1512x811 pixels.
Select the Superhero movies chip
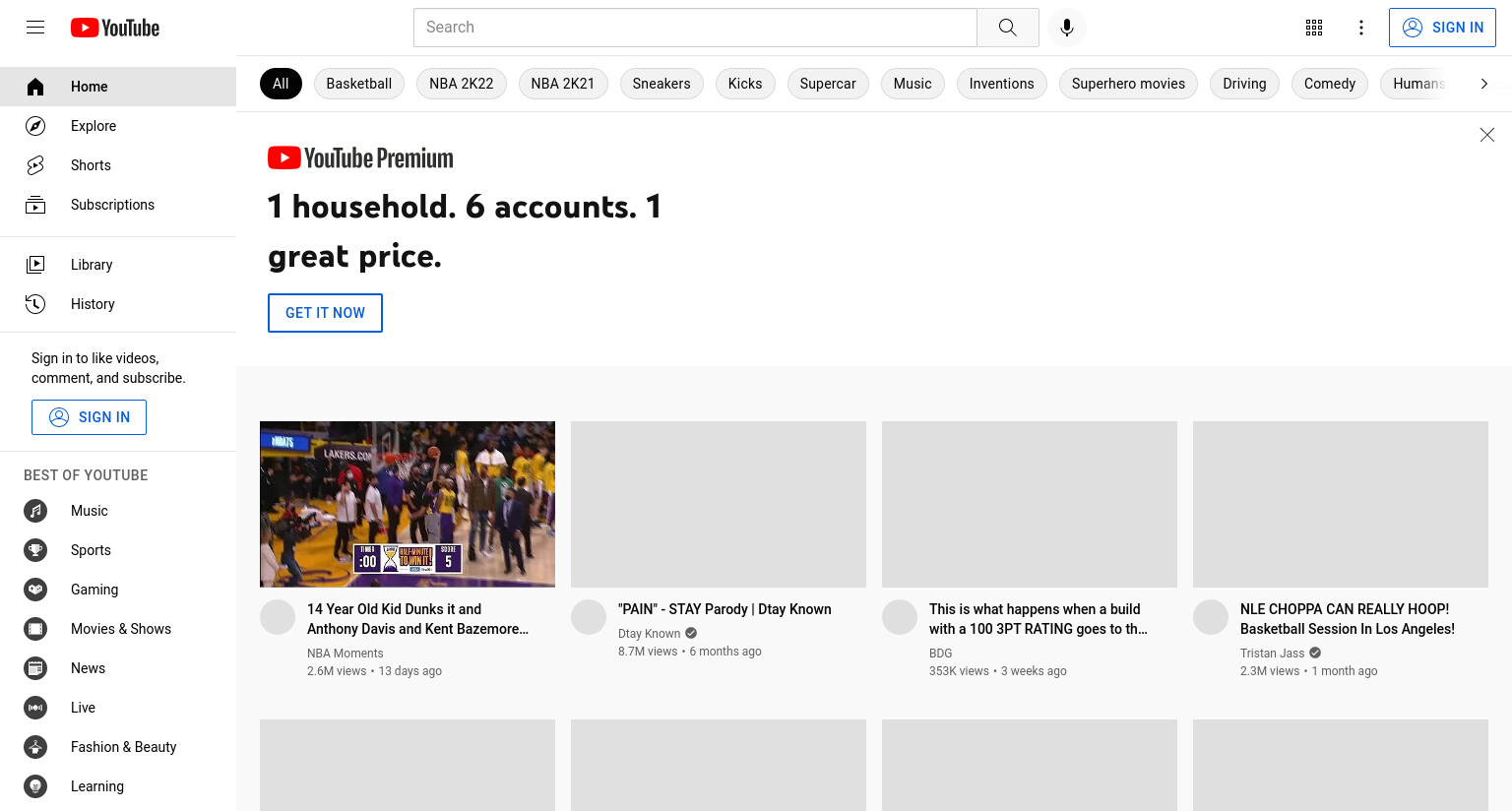[x=1128, y=84]
